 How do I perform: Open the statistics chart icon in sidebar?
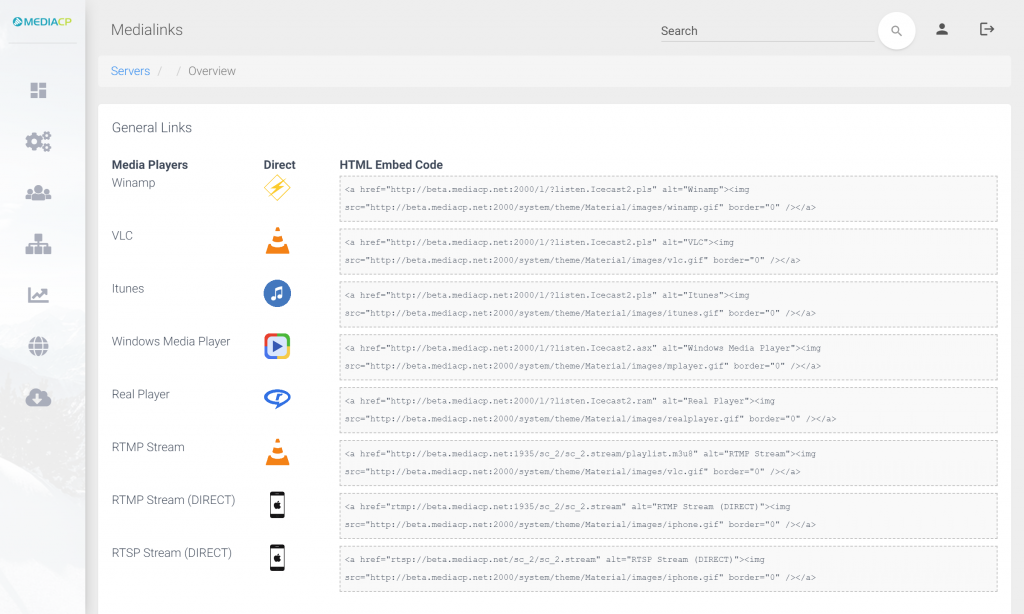coord(38,295)
